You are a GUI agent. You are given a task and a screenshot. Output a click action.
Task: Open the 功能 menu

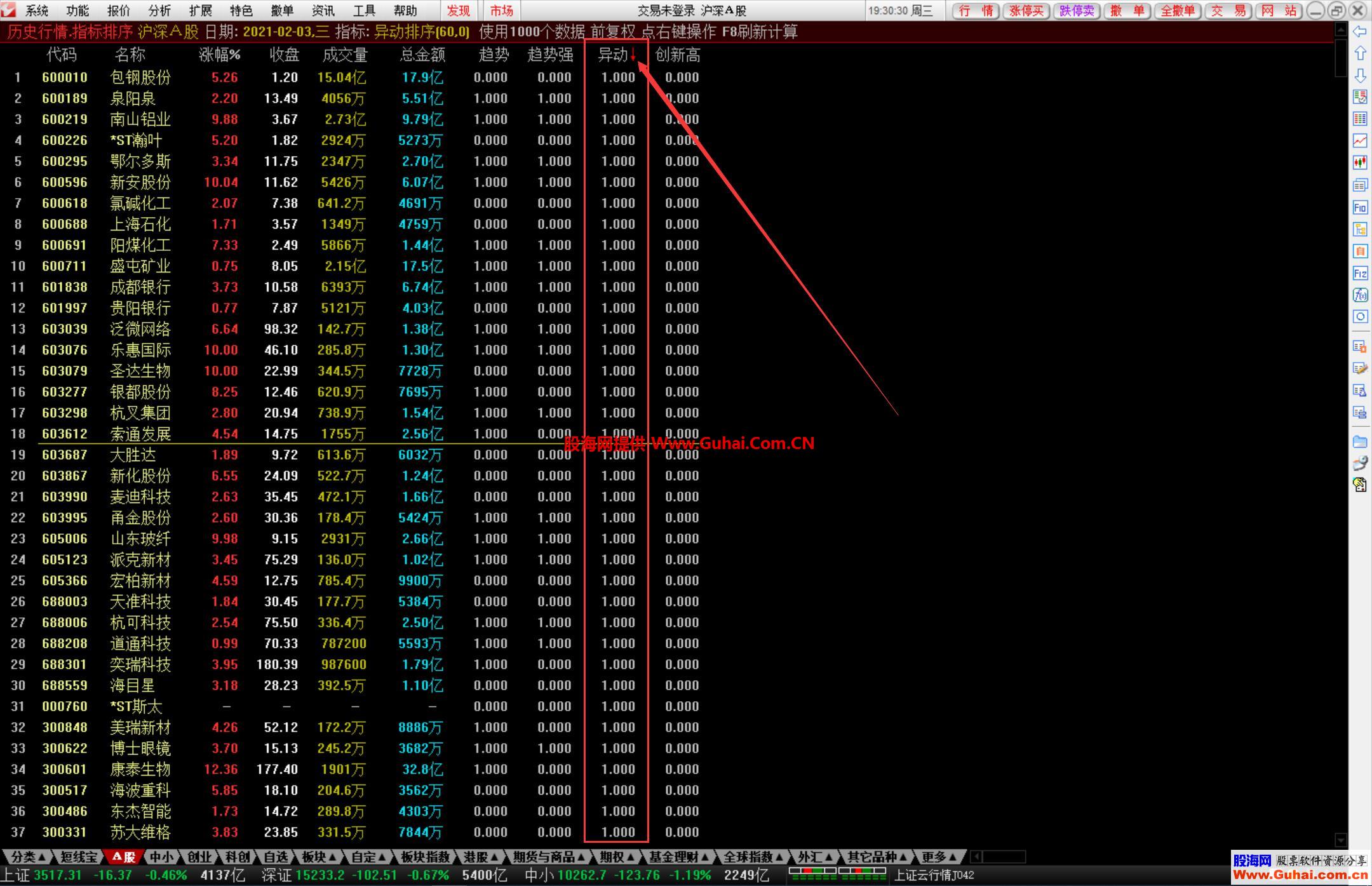77,10
